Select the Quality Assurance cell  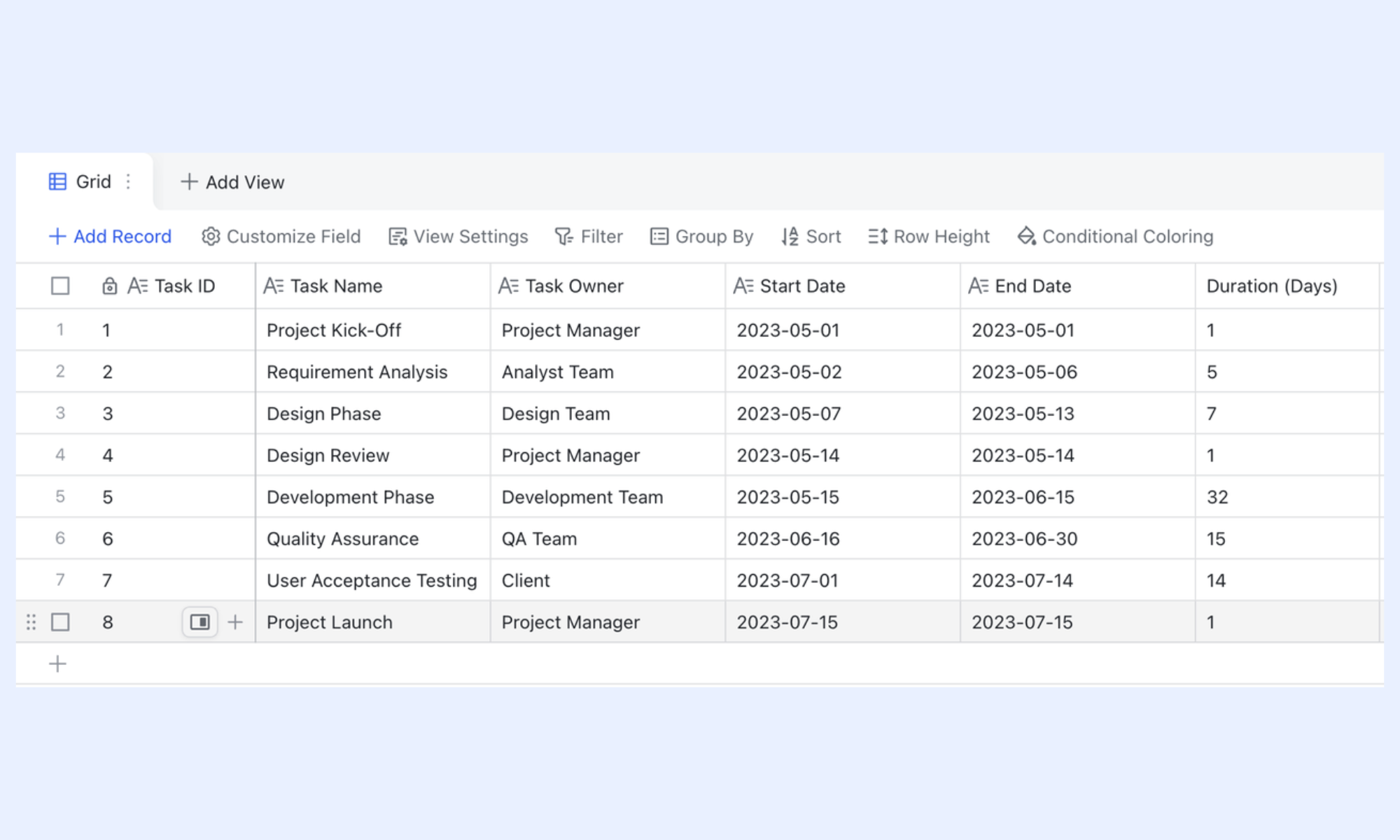pyautogui.click(x=373, y=538)
